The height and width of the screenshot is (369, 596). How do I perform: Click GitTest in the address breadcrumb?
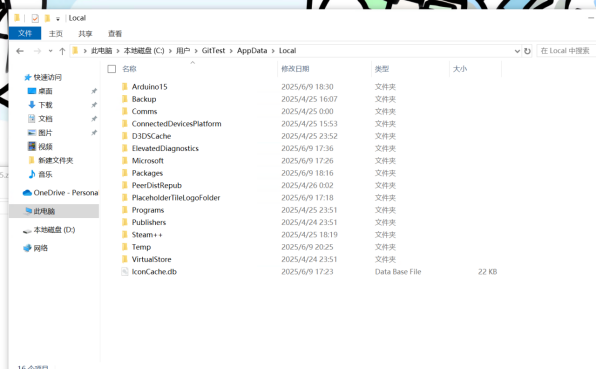click(x=213, y=51)
